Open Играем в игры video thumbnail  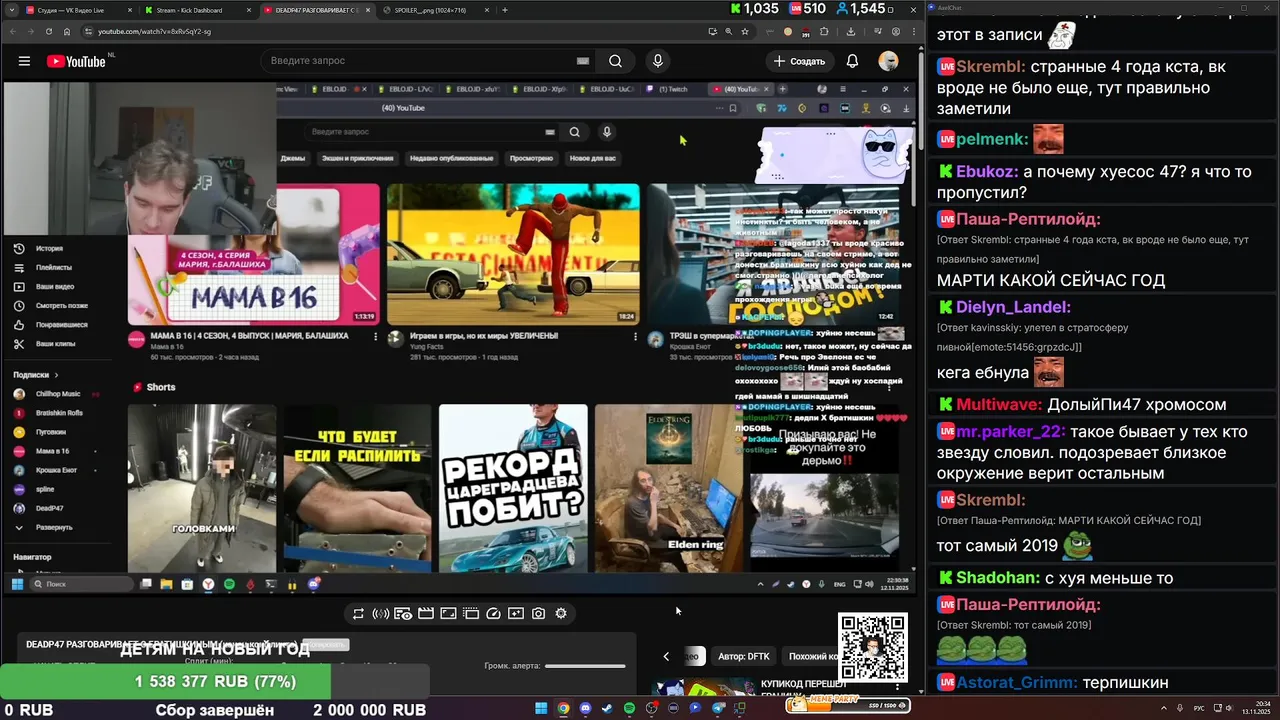[x=513, y=254]
